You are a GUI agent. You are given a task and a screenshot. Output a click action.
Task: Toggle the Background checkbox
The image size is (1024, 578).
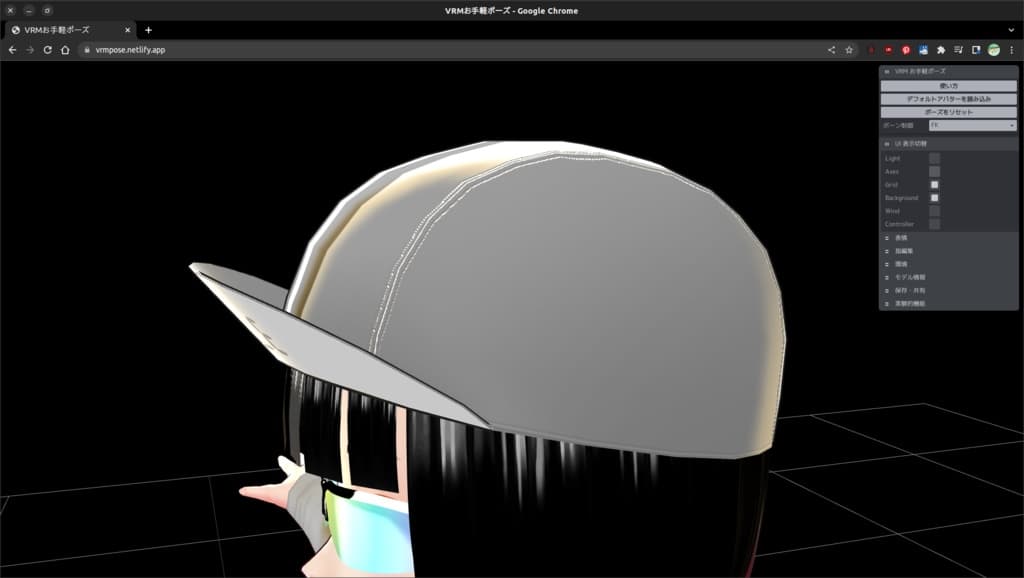click(934, 198)
